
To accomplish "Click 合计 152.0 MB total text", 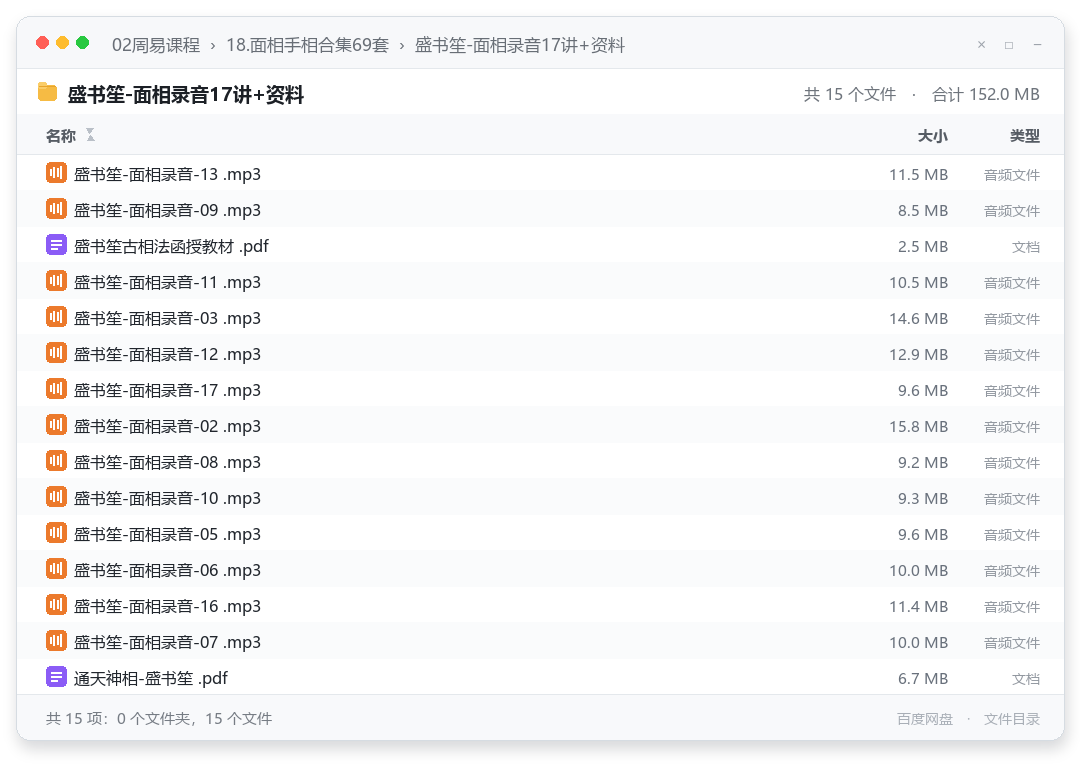I will (x=986, y=94).
